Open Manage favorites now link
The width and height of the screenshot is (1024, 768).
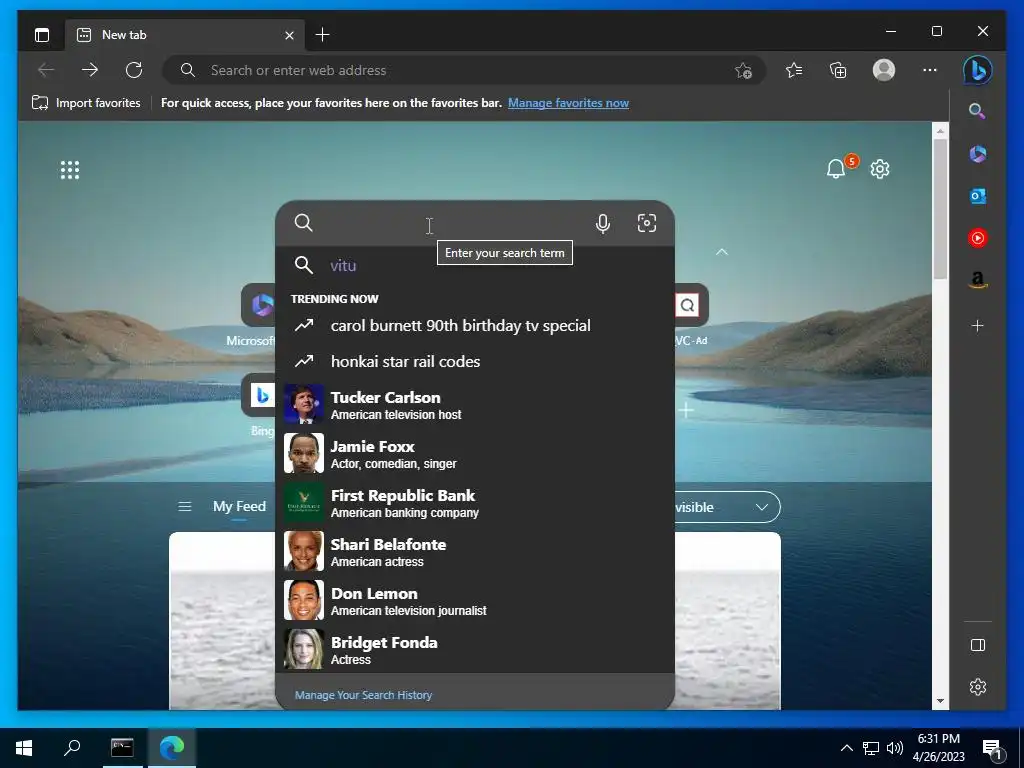[x=568, y=103]
